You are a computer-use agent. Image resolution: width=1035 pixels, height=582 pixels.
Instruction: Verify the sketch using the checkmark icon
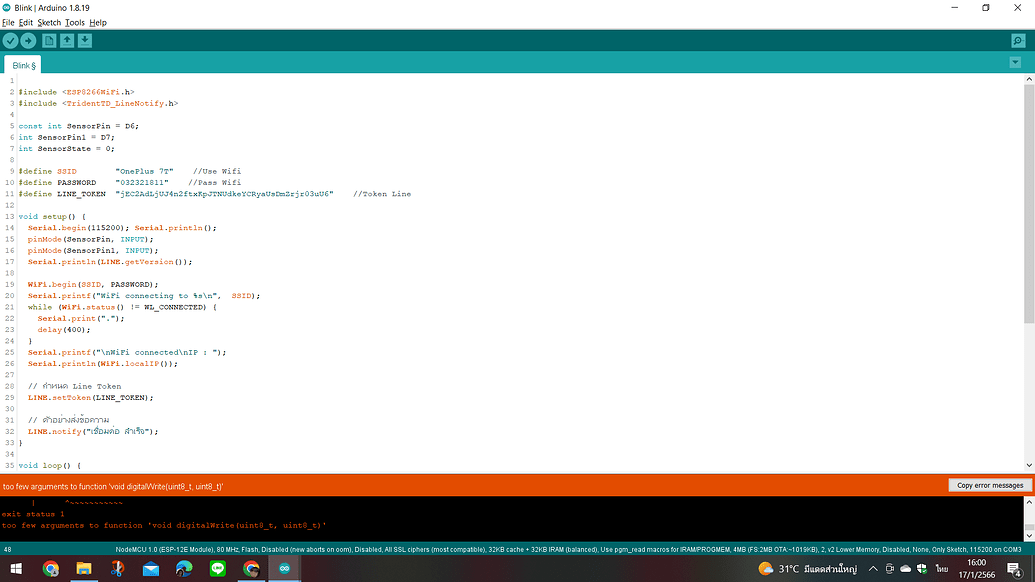pyautogui.click(x=10, y=41)
